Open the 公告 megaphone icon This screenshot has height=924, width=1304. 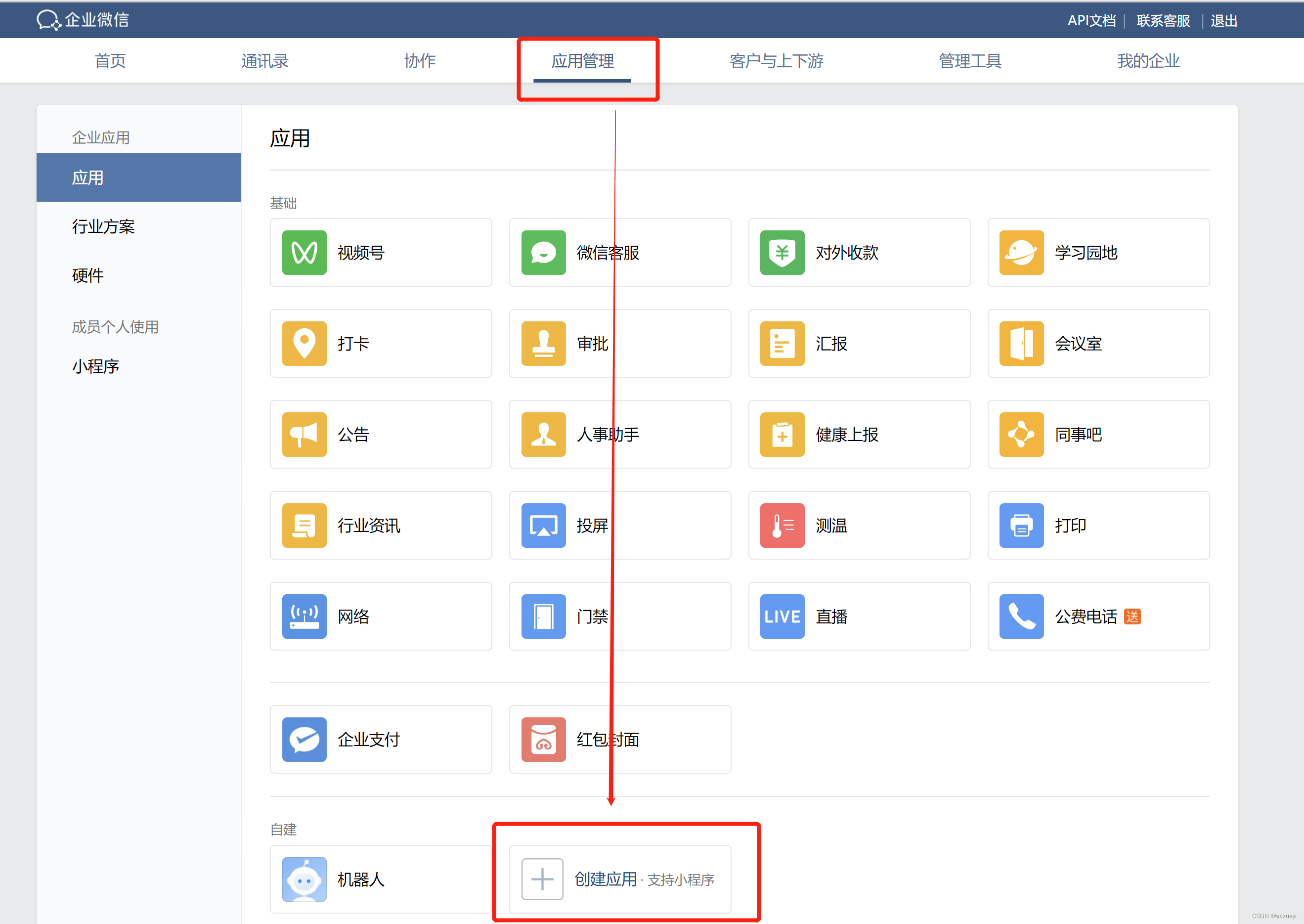pos(304,435)
